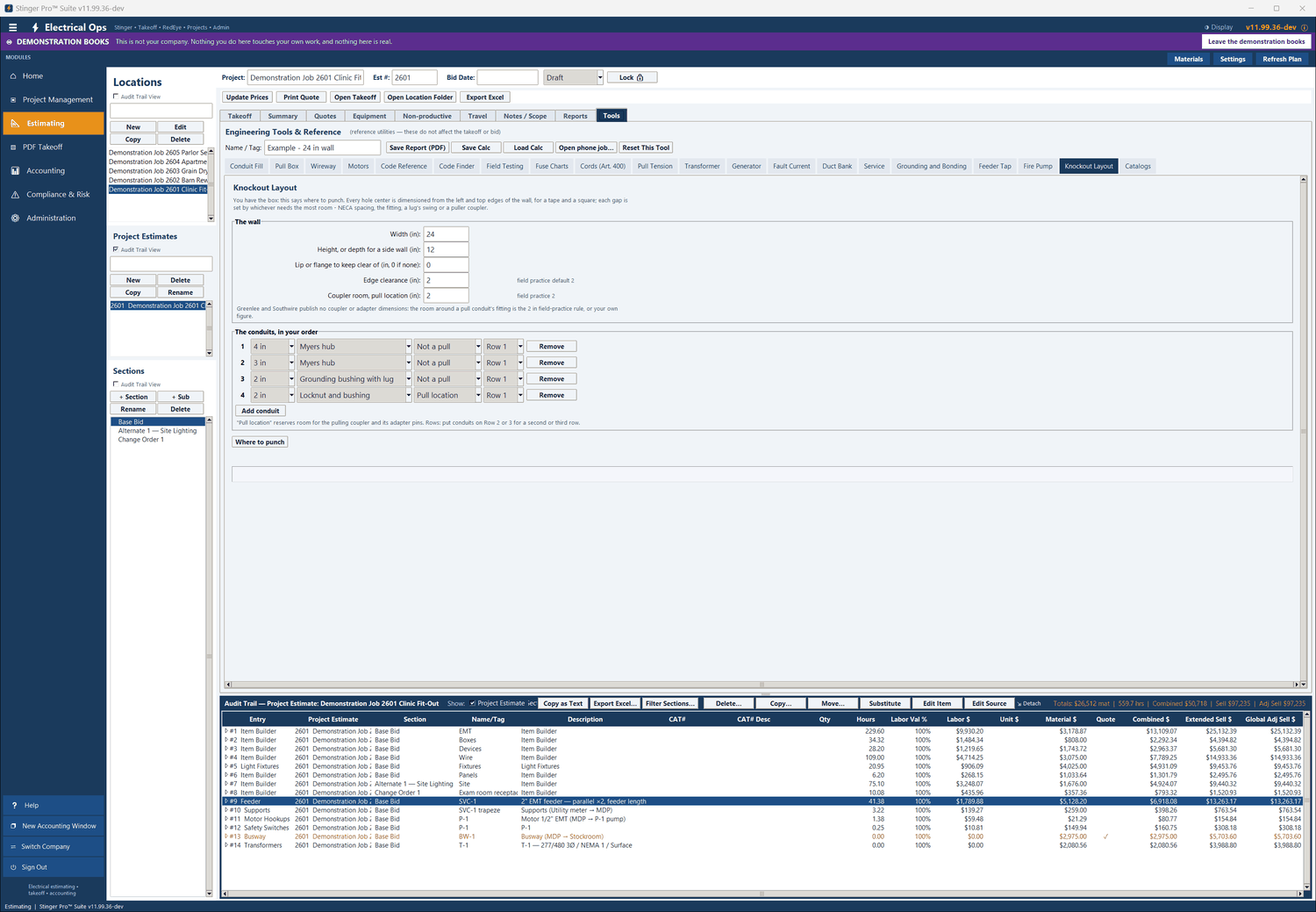Image resolution: width=1316 pixels, height=912 pixels.
Task: Click the Switch Company arrows icon
Action: [x=13, y=847]
